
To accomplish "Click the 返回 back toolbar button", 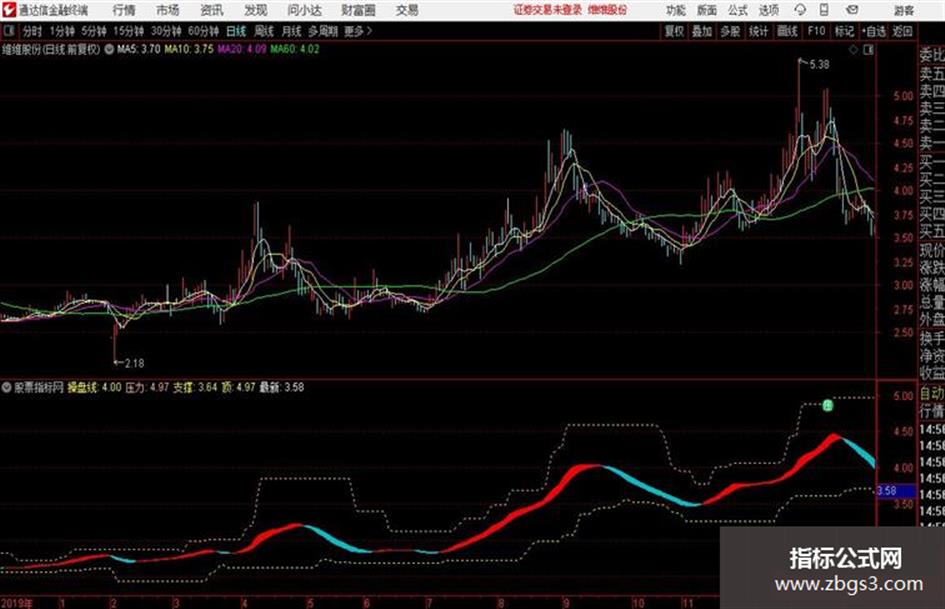I will pos(902,31).
